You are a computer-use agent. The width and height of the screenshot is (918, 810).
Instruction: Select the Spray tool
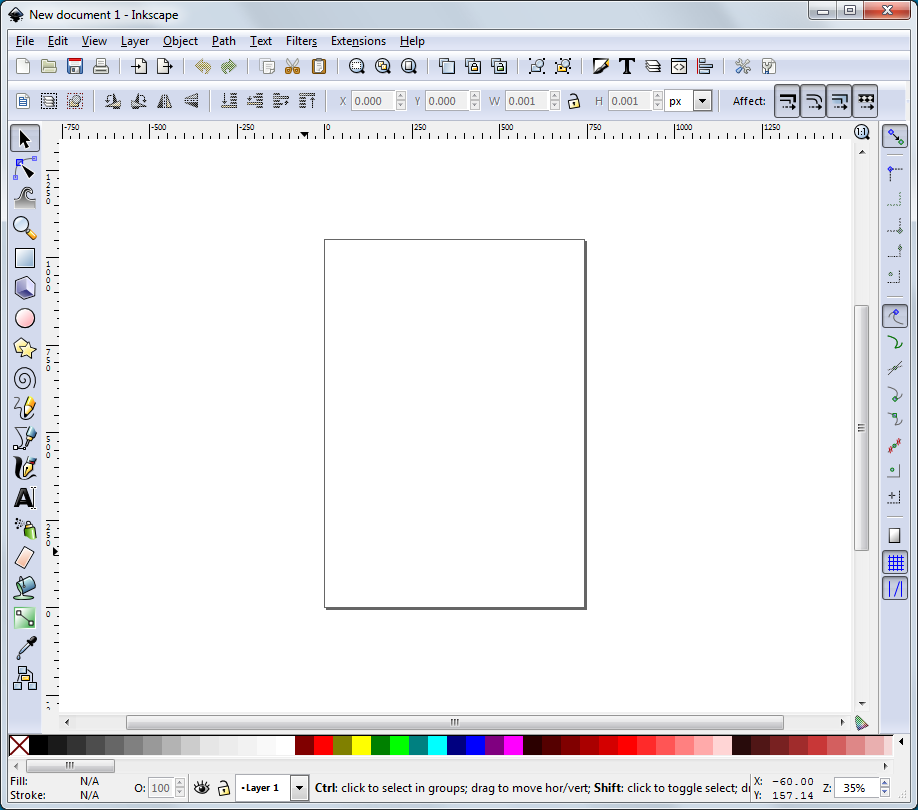pyautogui.click(x=25, y=528)
